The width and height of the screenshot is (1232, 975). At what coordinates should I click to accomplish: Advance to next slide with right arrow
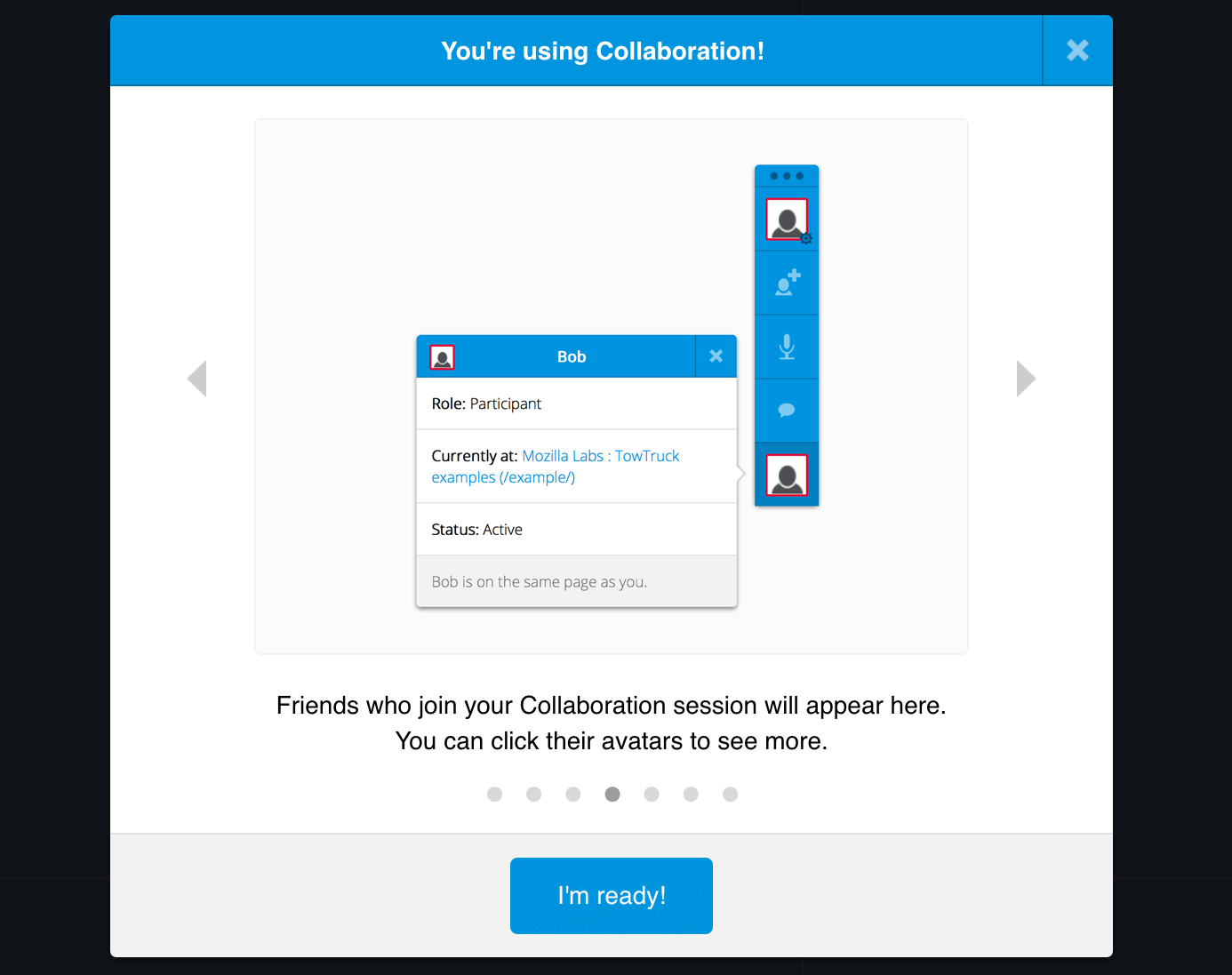click(x=1026, y=379)
